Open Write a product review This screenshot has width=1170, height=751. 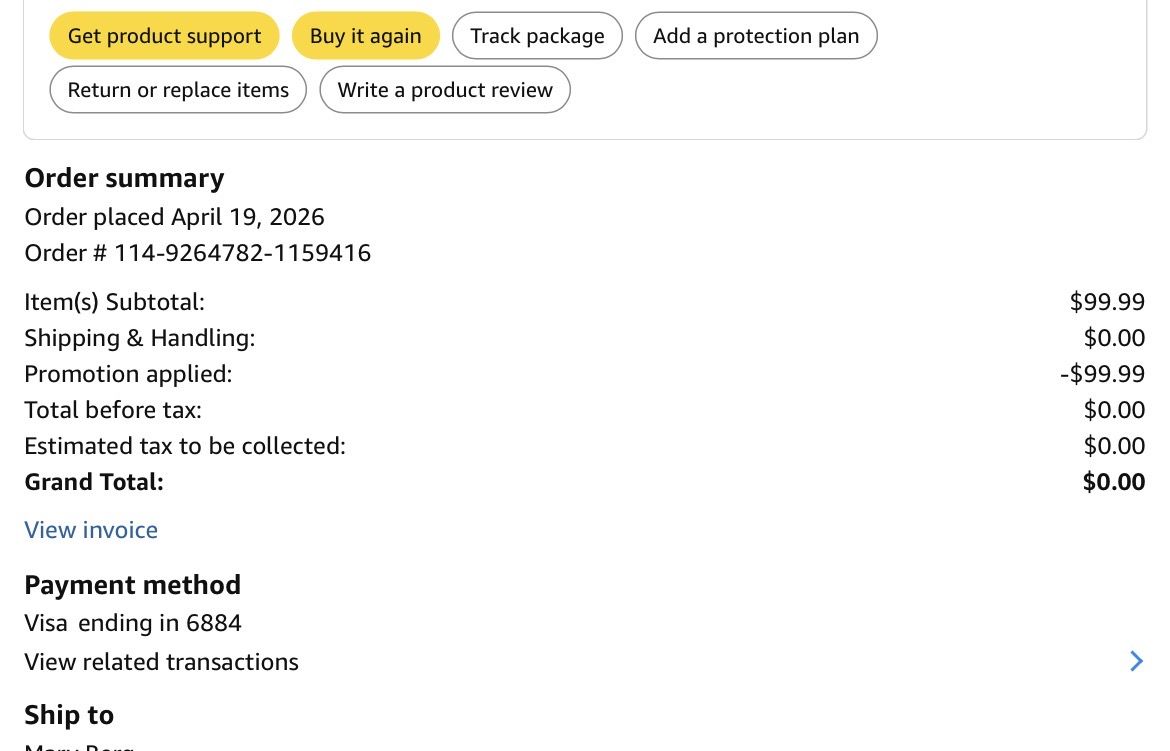coord(444,90)
